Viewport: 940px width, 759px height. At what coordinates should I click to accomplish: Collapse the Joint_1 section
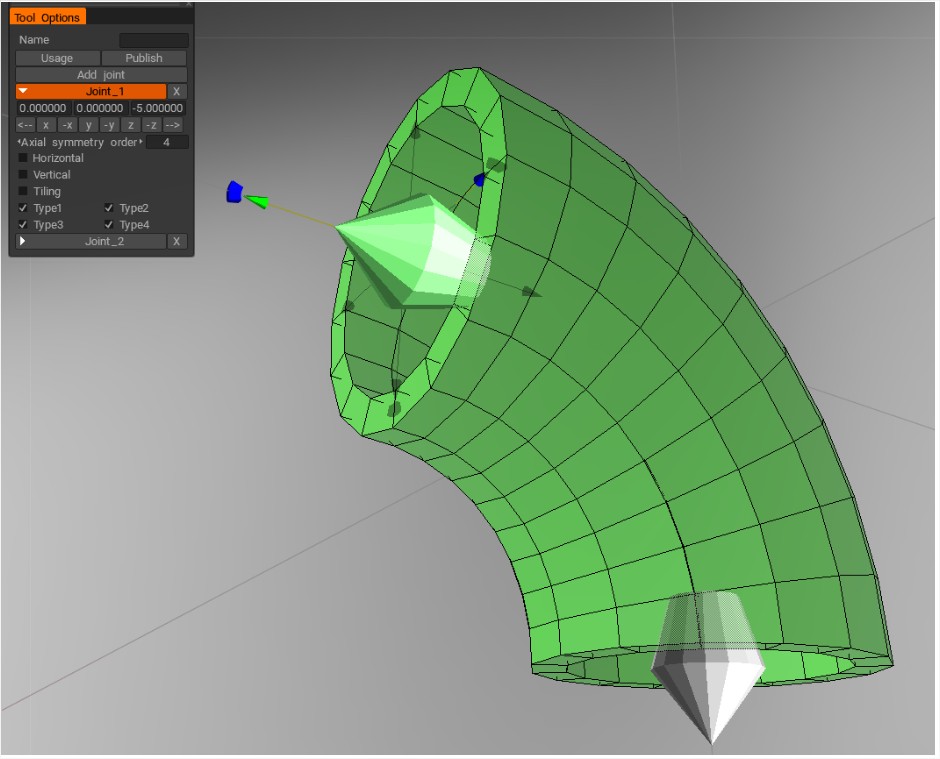click(x=23, y=91)
